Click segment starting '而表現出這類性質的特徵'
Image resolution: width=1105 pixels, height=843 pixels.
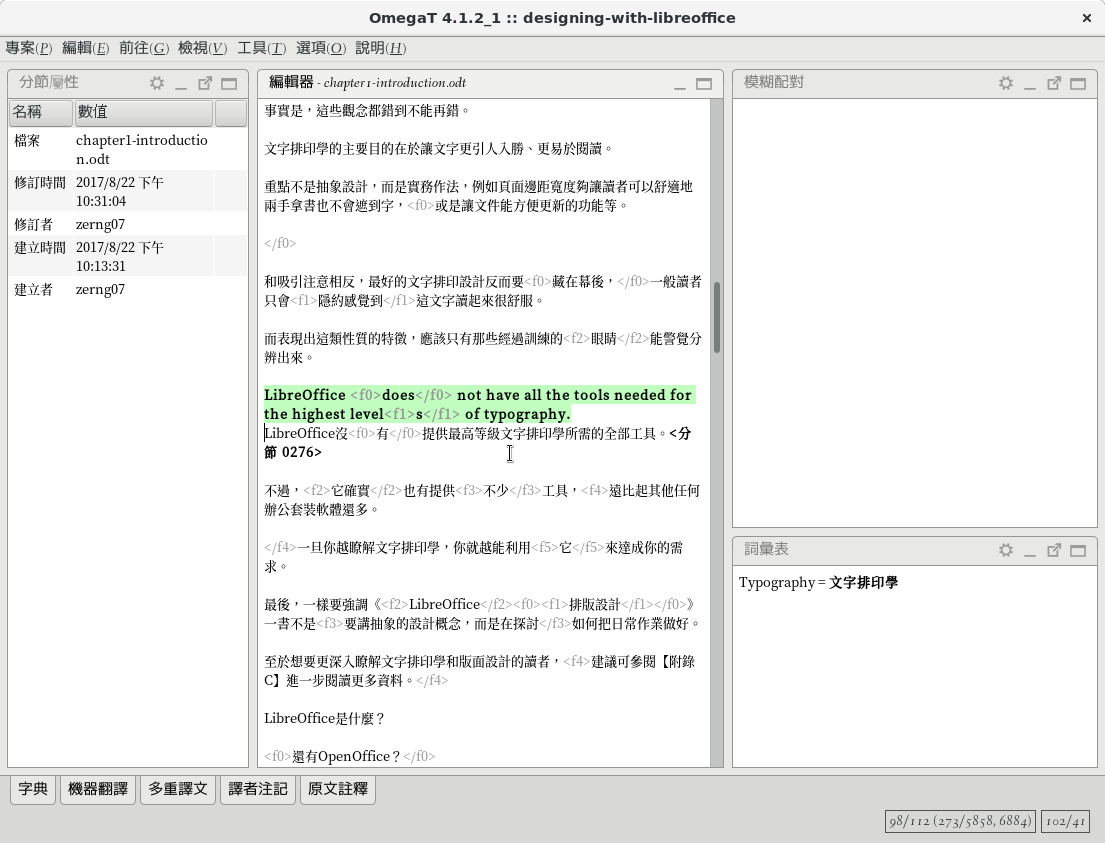(x=482, y=348)
